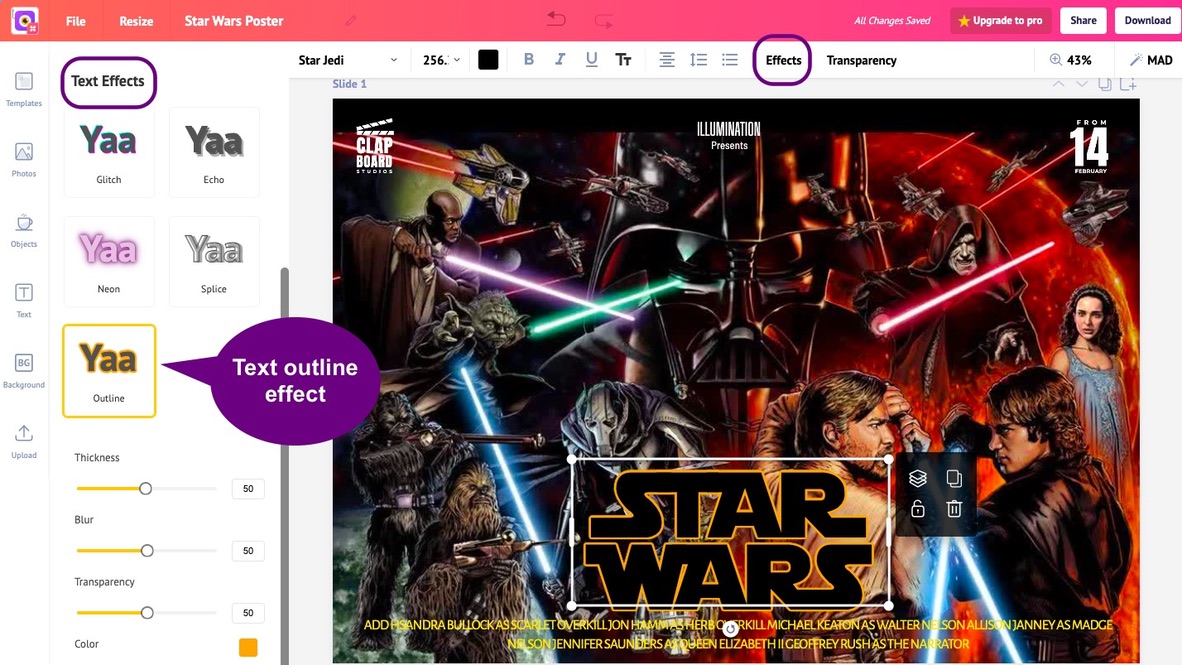1182x665 pixels.
Task: Click the outline Transparency slider handle
Action: pos(147,612)
